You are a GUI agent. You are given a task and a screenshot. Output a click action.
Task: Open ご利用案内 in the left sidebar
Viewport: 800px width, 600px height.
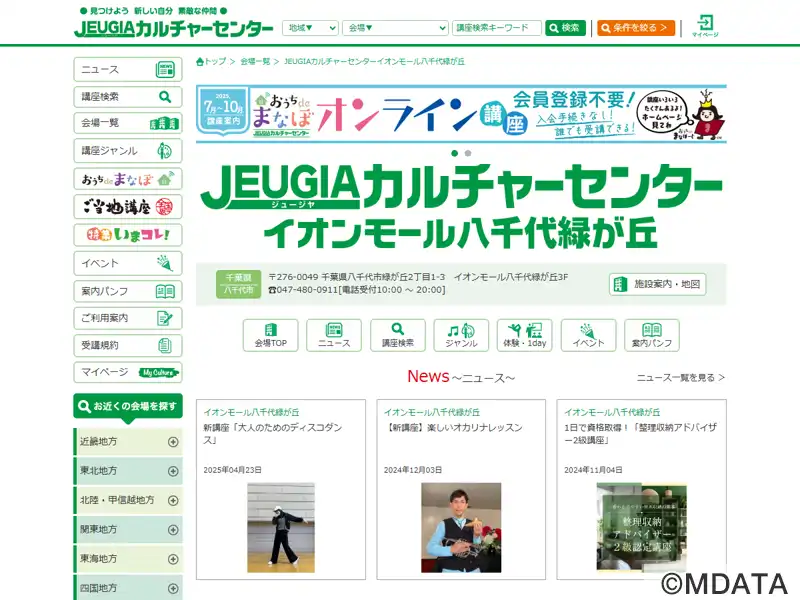[128, 318]
